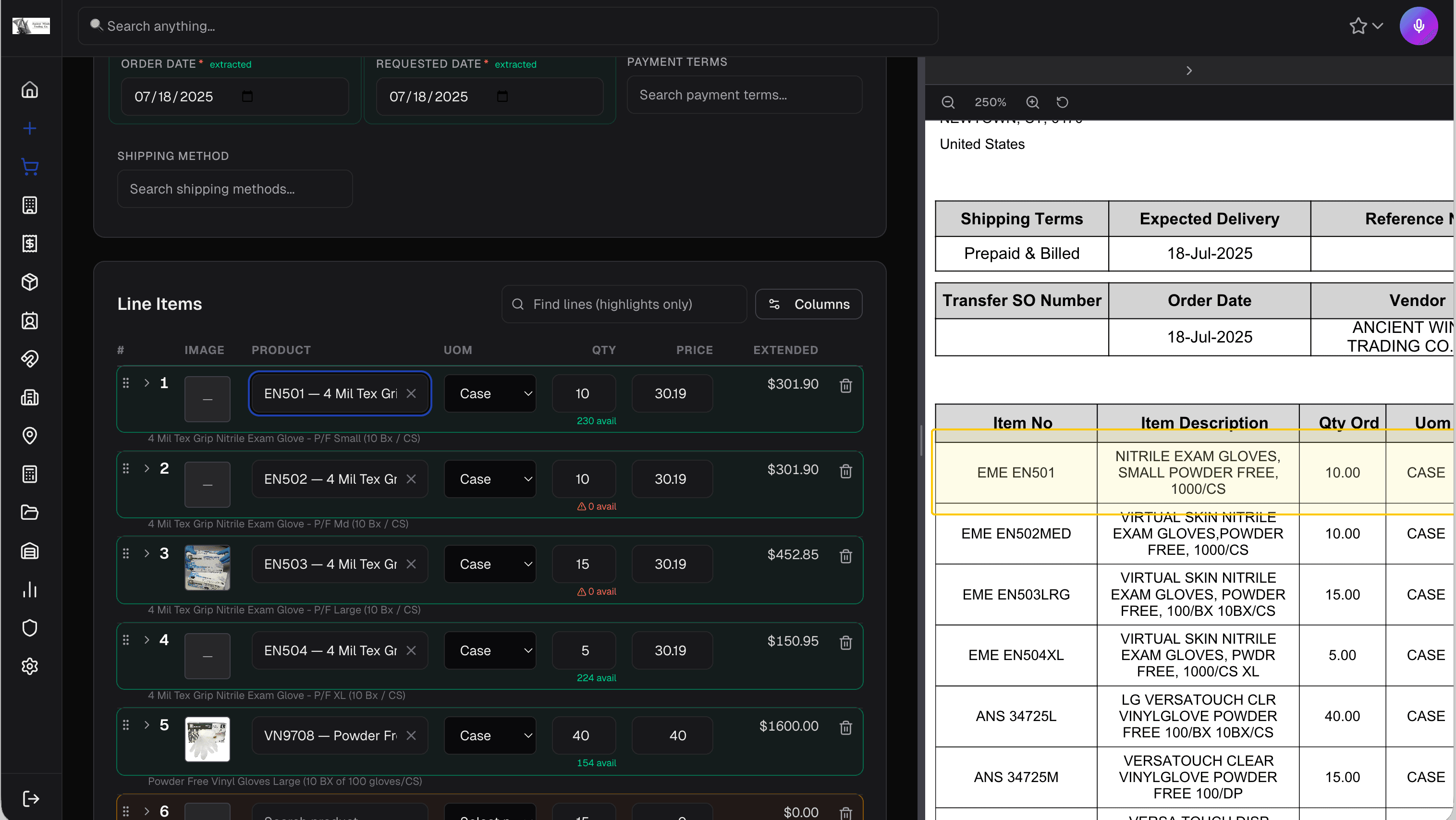This screenshot has height=820, width=1456.
Task: Click the Search payment terms field
Action: tap(744, 95)
